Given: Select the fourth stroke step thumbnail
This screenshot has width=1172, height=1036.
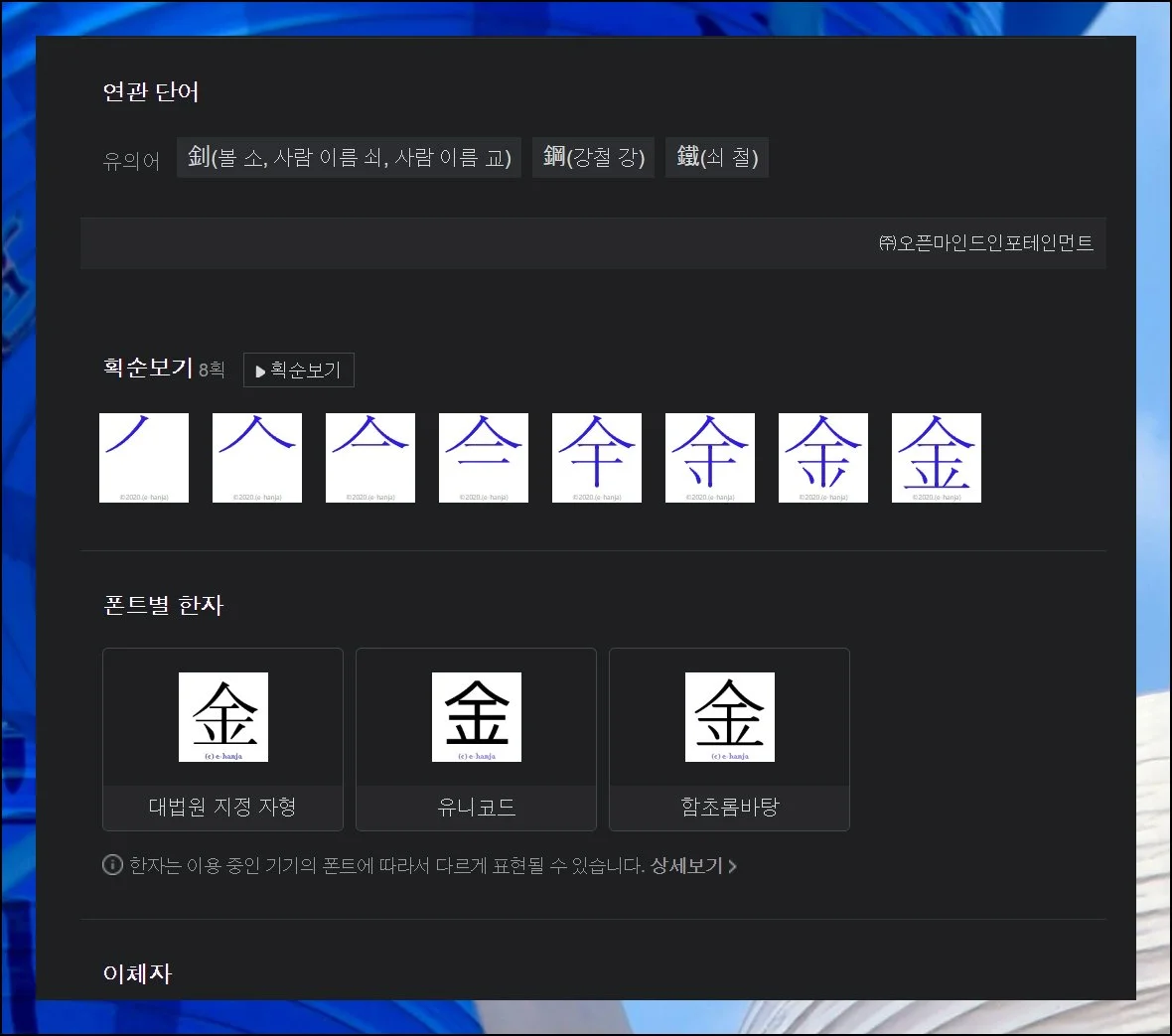Looking at the screenshot, I should coord(484,458).
